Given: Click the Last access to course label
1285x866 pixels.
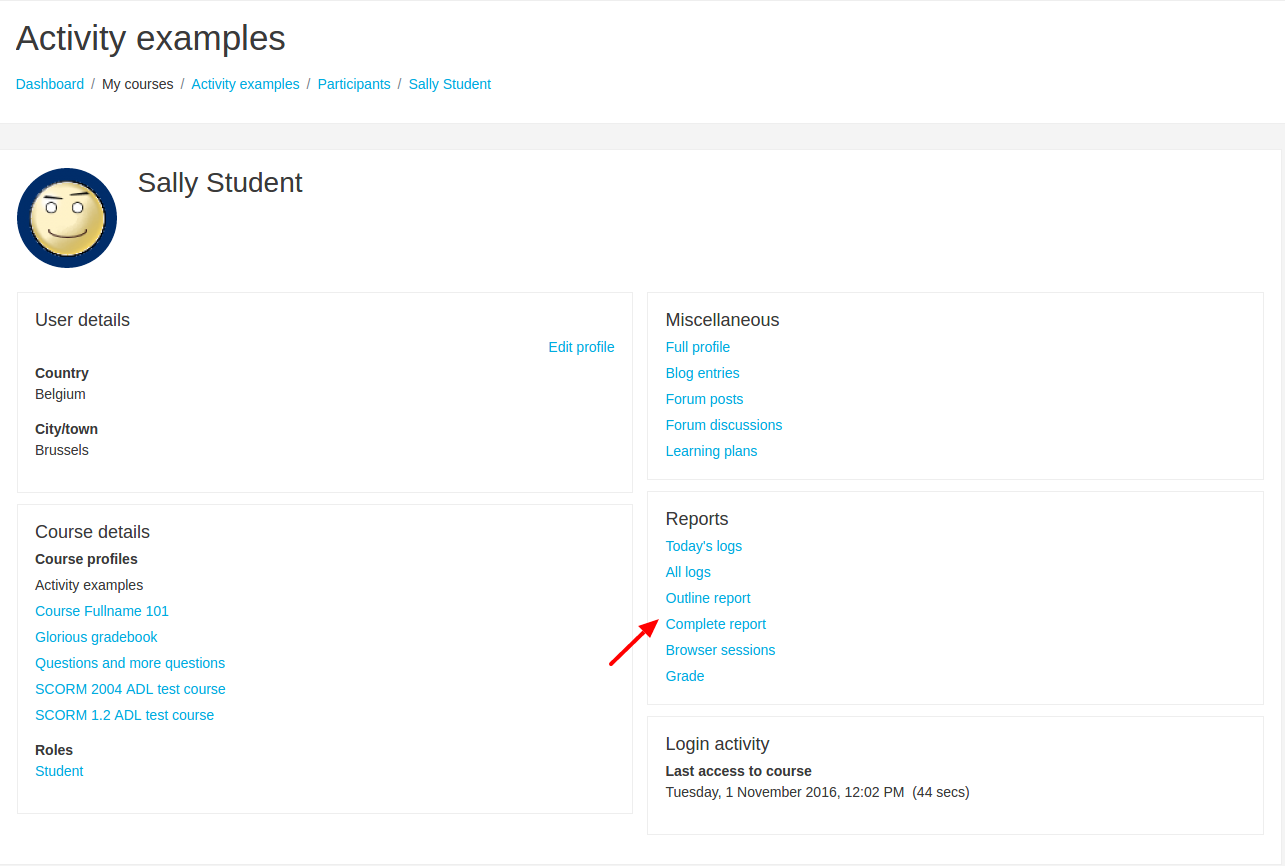Looking at the screenshot, I should (x=738, y=771).
